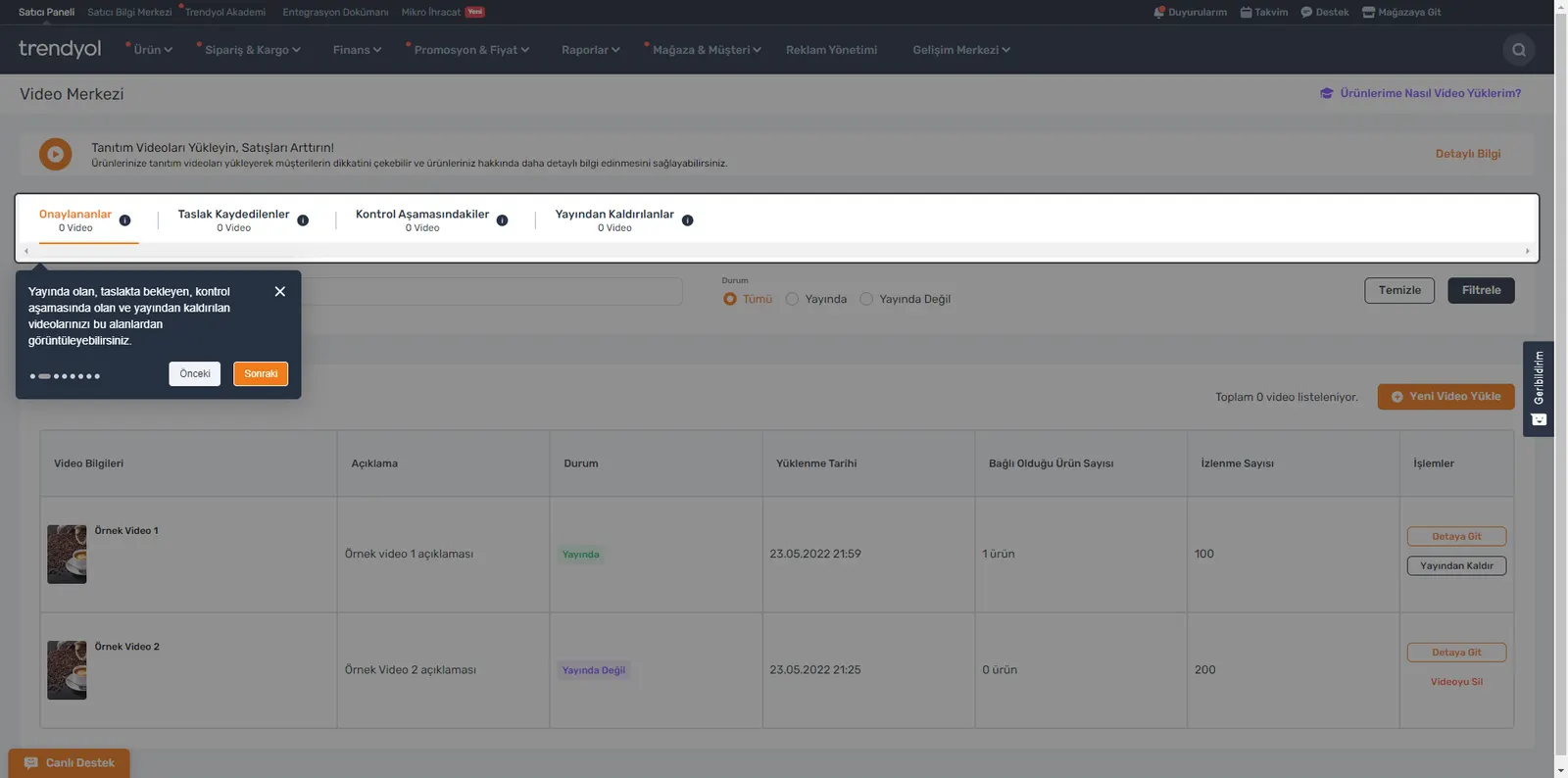The image size is (1568, 778).
Task: Select the Yayında radio button
Action: click(x=792, y=299)
